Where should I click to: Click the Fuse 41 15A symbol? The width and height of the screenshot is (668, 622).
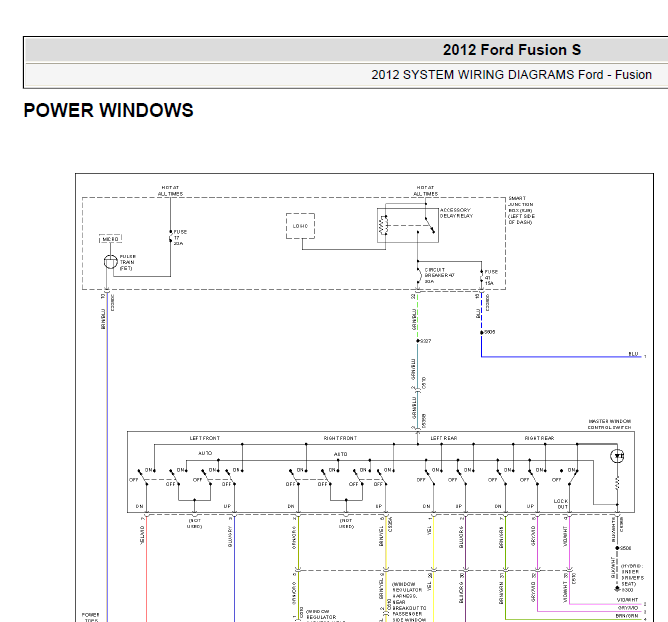coord(482,277)
